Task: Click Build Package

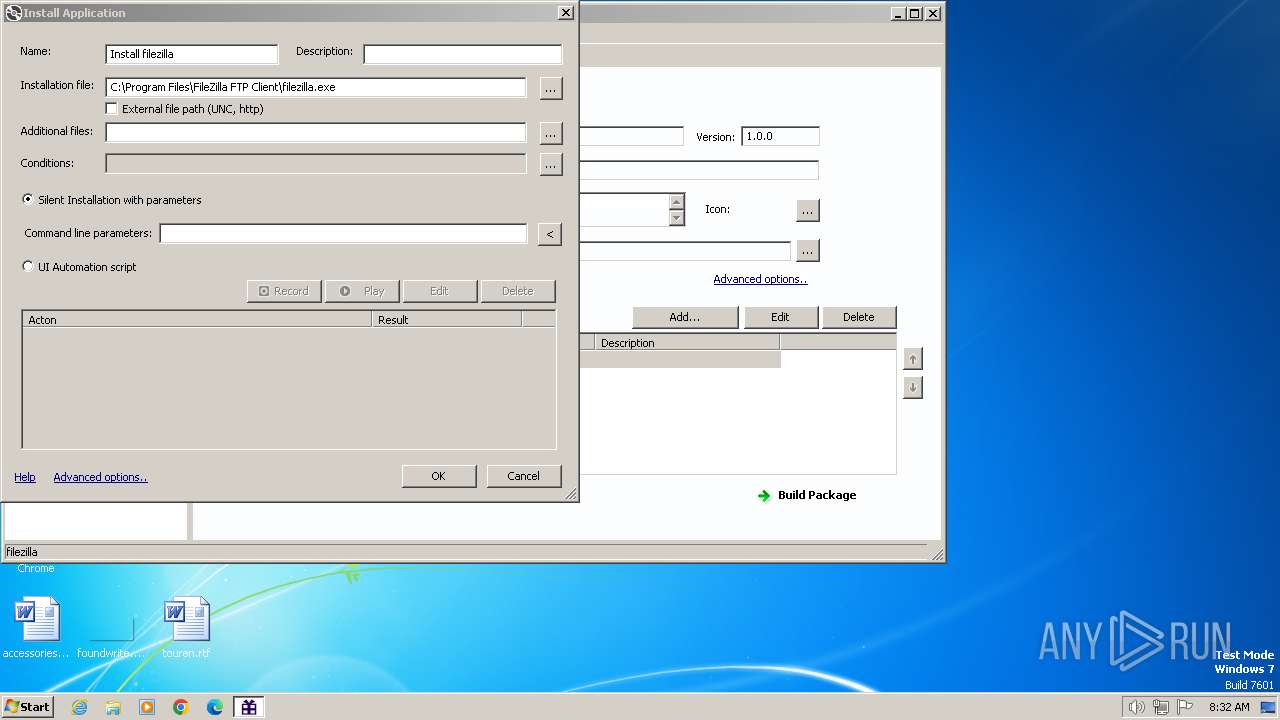Action: tap(817, 495)
